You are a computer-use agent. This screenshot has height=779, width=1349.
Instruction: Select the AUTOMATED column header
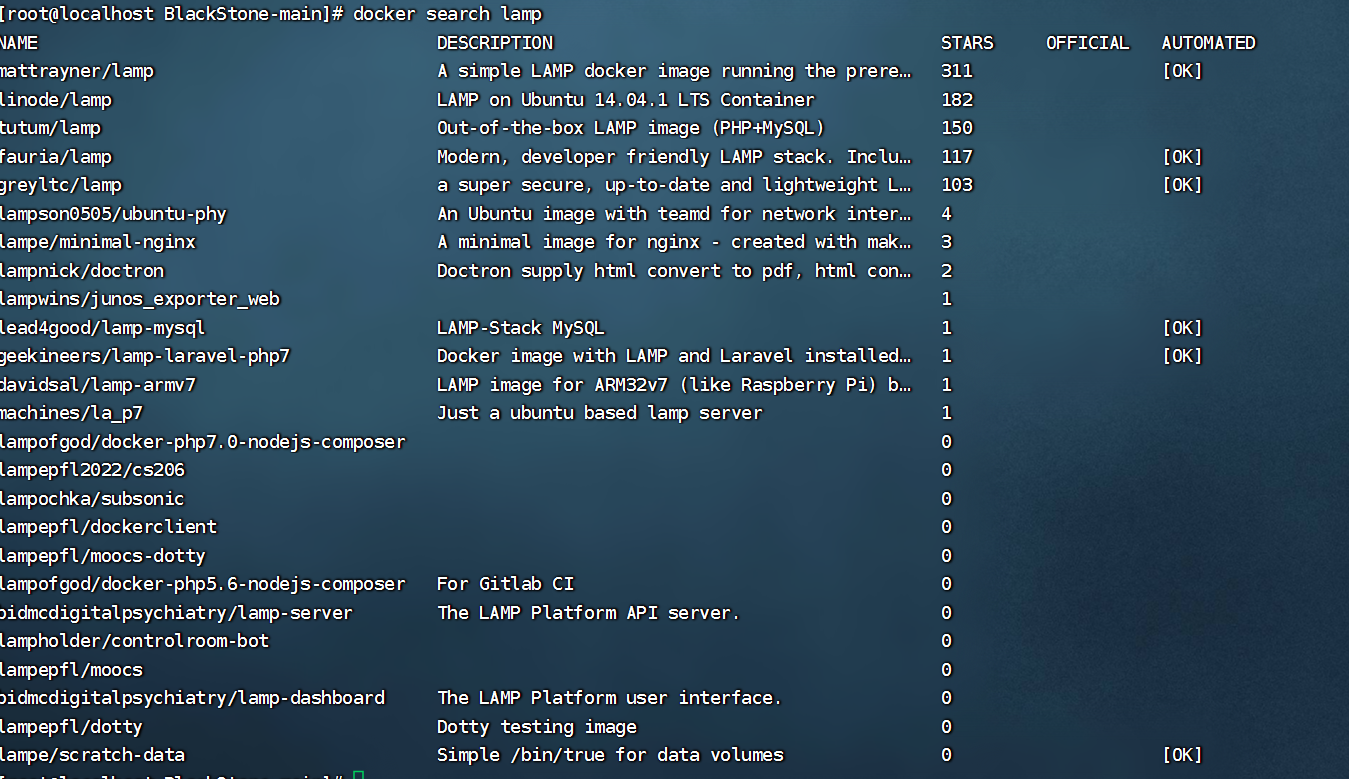click(x=1209, y=43)
